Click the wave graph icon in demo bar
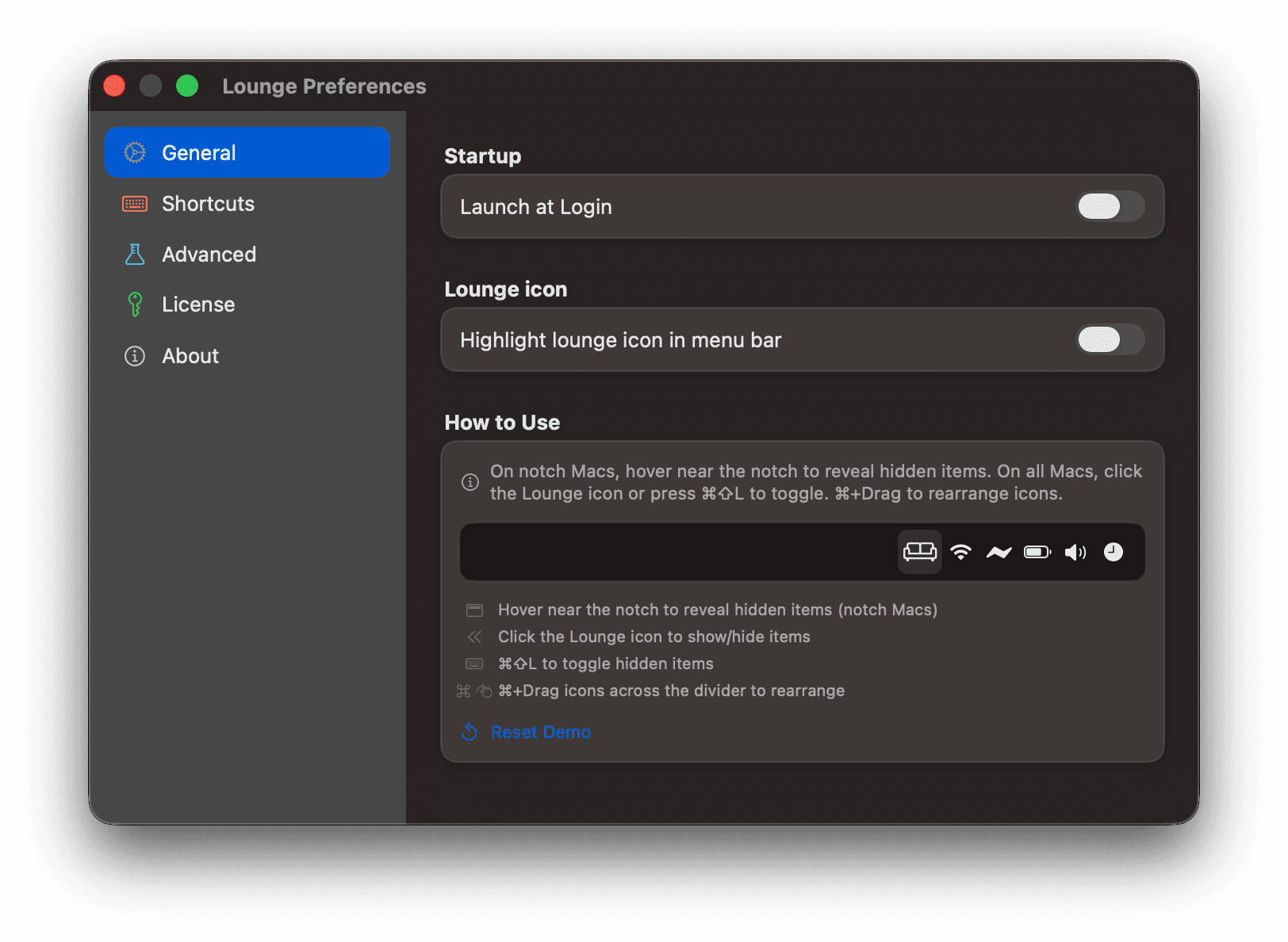The width and height of the screenshot is (1288, 942). [999, 552]
